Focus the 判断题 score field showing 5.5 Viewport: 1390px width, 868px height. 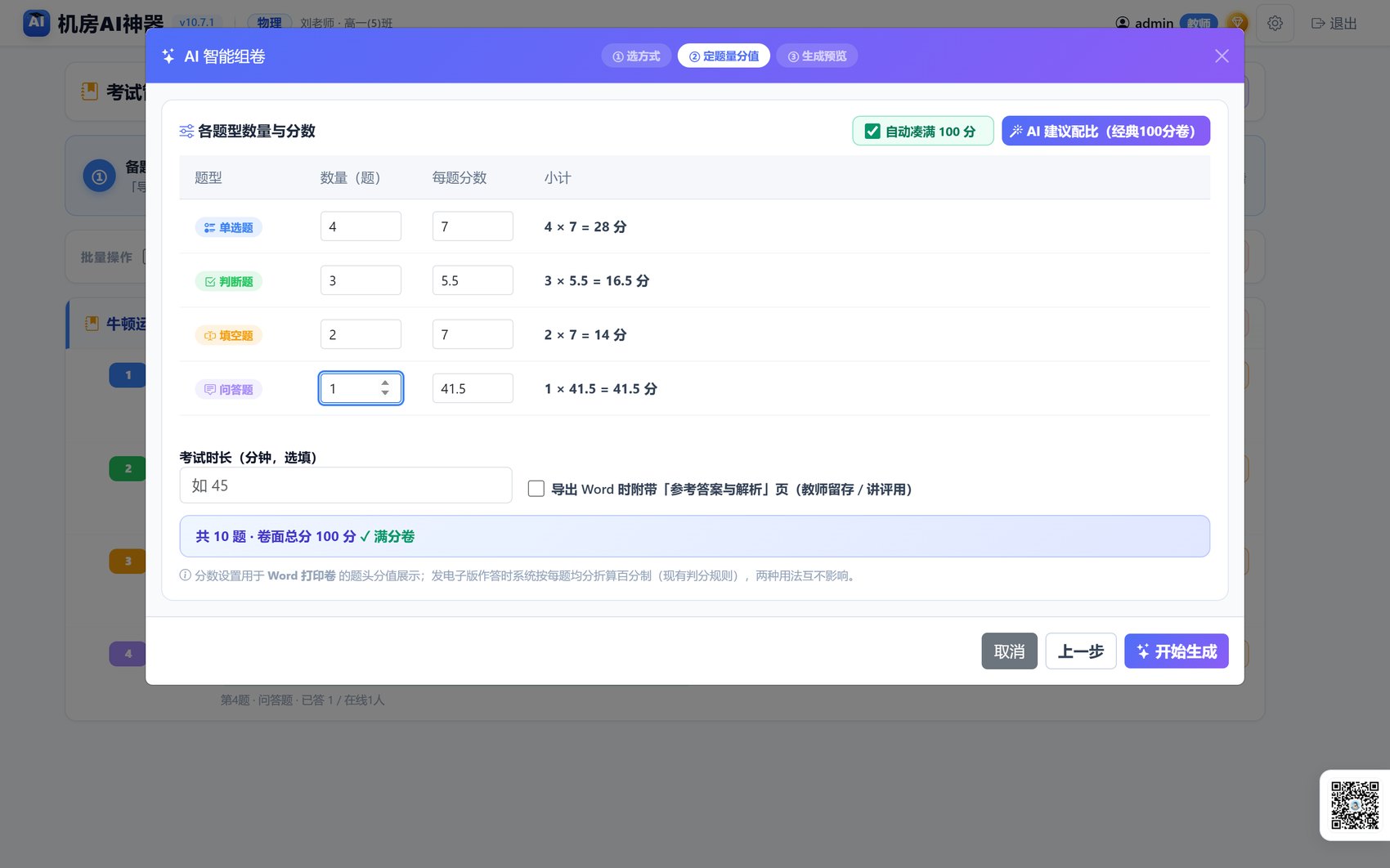(473, 280)
